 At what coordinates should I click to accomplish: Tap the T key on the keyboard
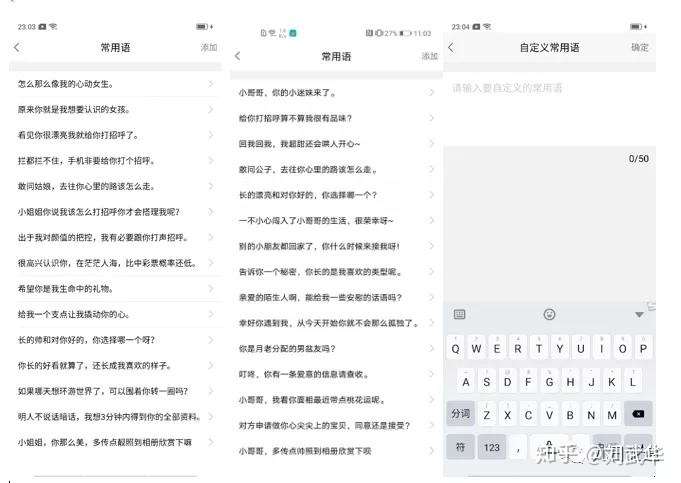point(539,348)
